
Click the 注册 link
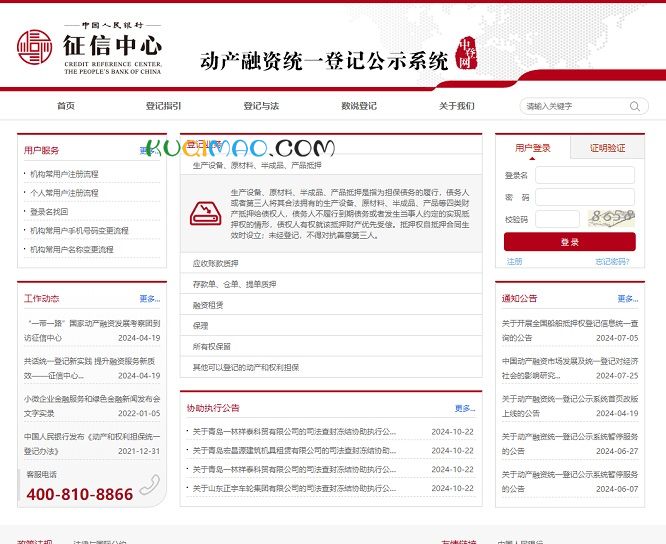[x=514, y=261]
